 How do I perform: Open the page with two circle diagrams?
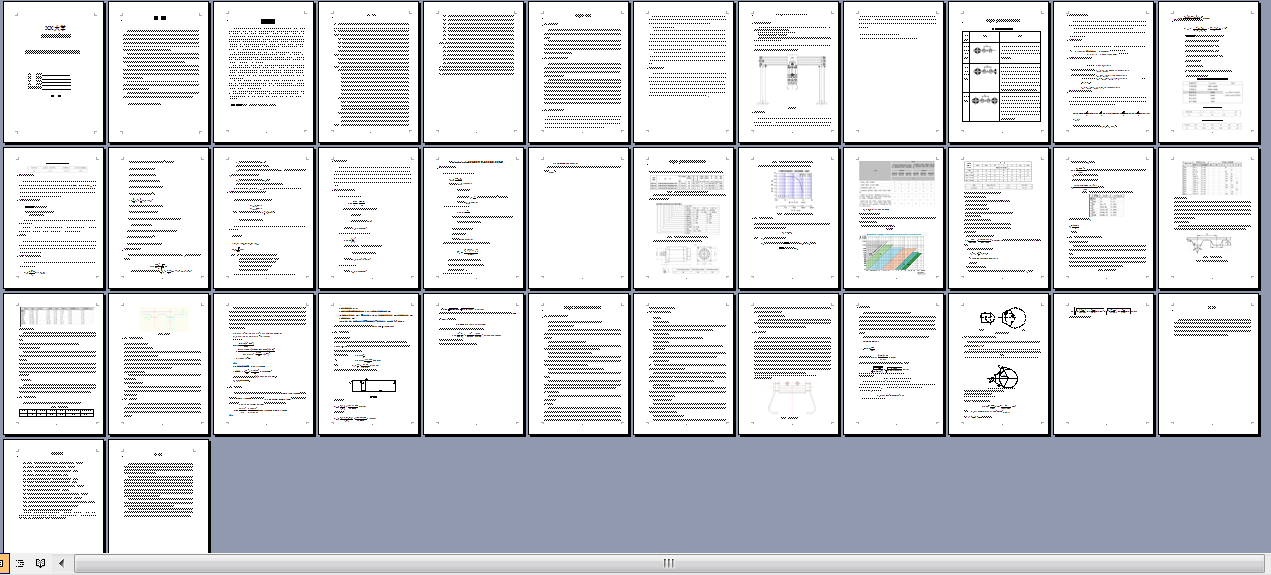click(998, 364)
